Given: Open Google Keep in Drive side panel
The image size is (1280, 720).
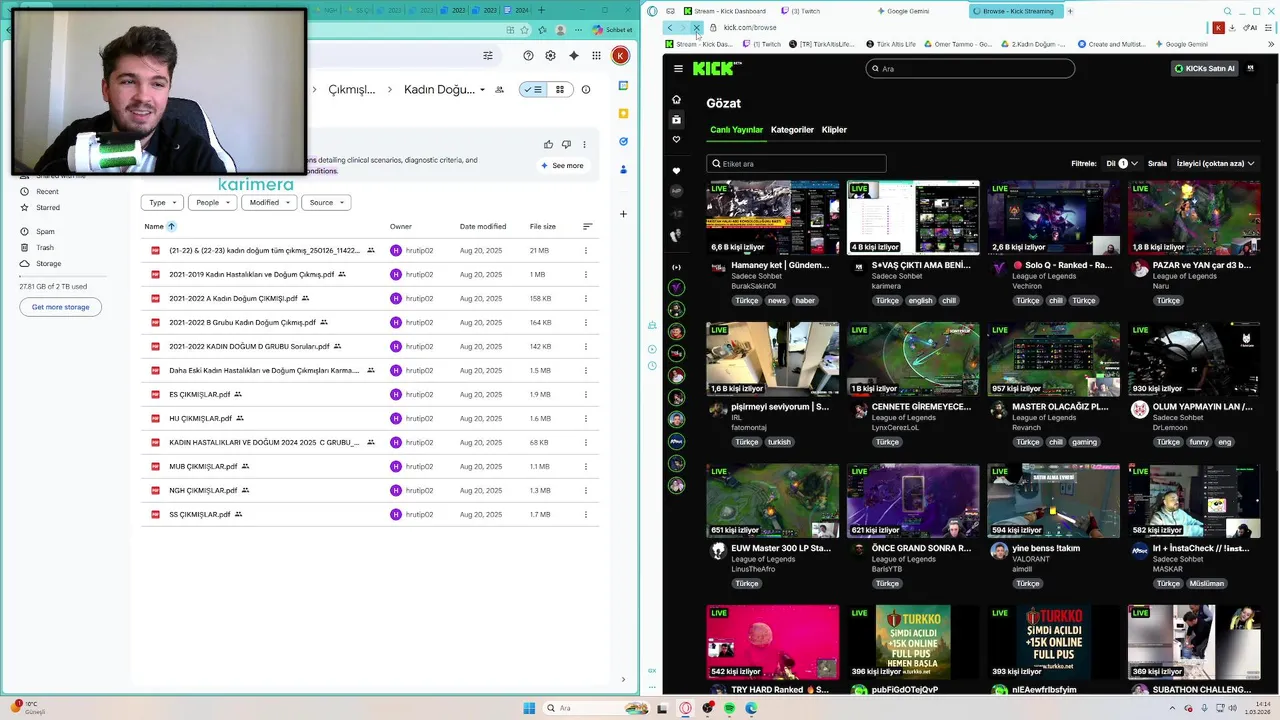Looking at the screenshot, I should pyautogui.click(x=623, y=114).
